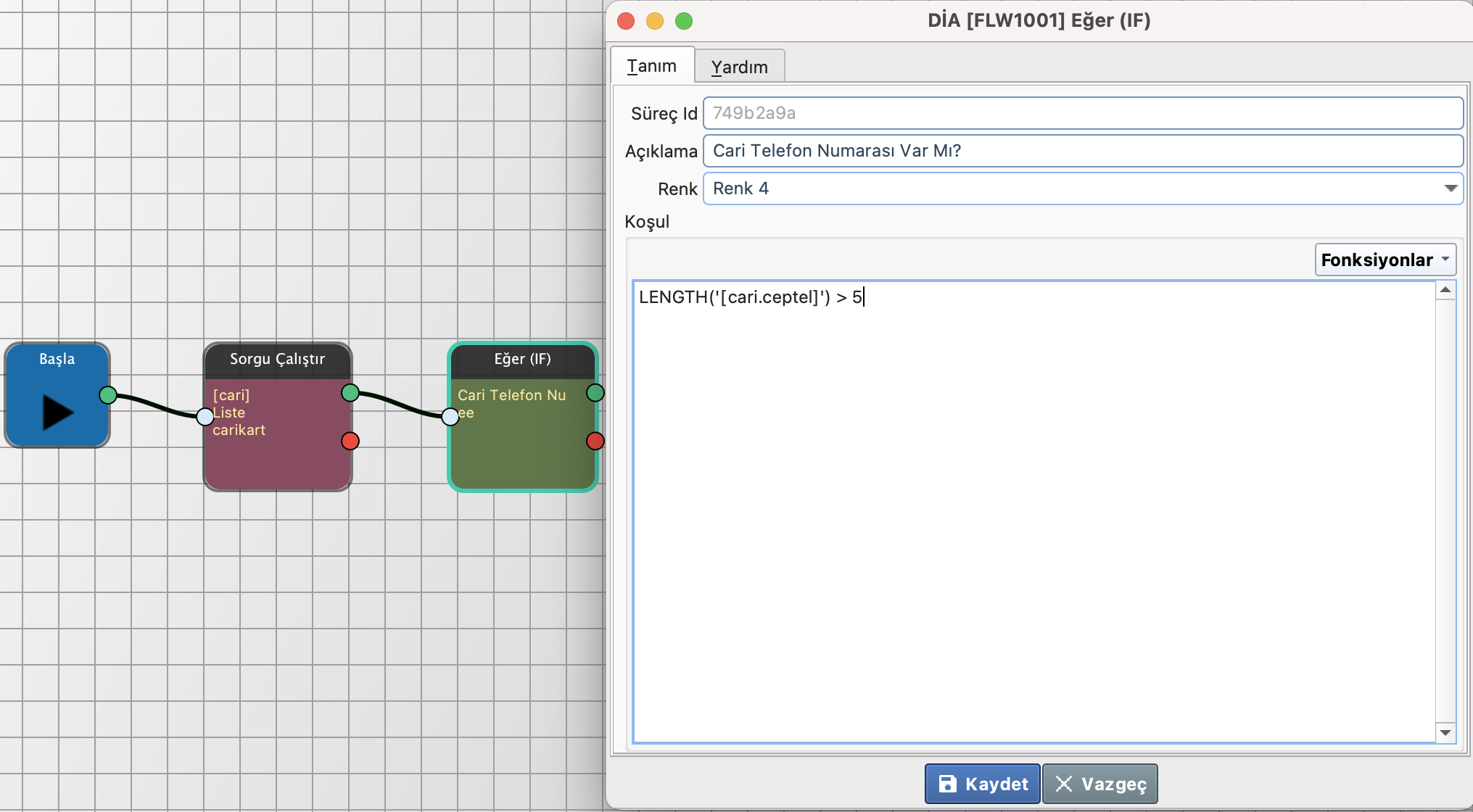The height and width of the screenshot is (812, 1473).
Task: Switch to the Yardım tab
Action: coord(739,67)
